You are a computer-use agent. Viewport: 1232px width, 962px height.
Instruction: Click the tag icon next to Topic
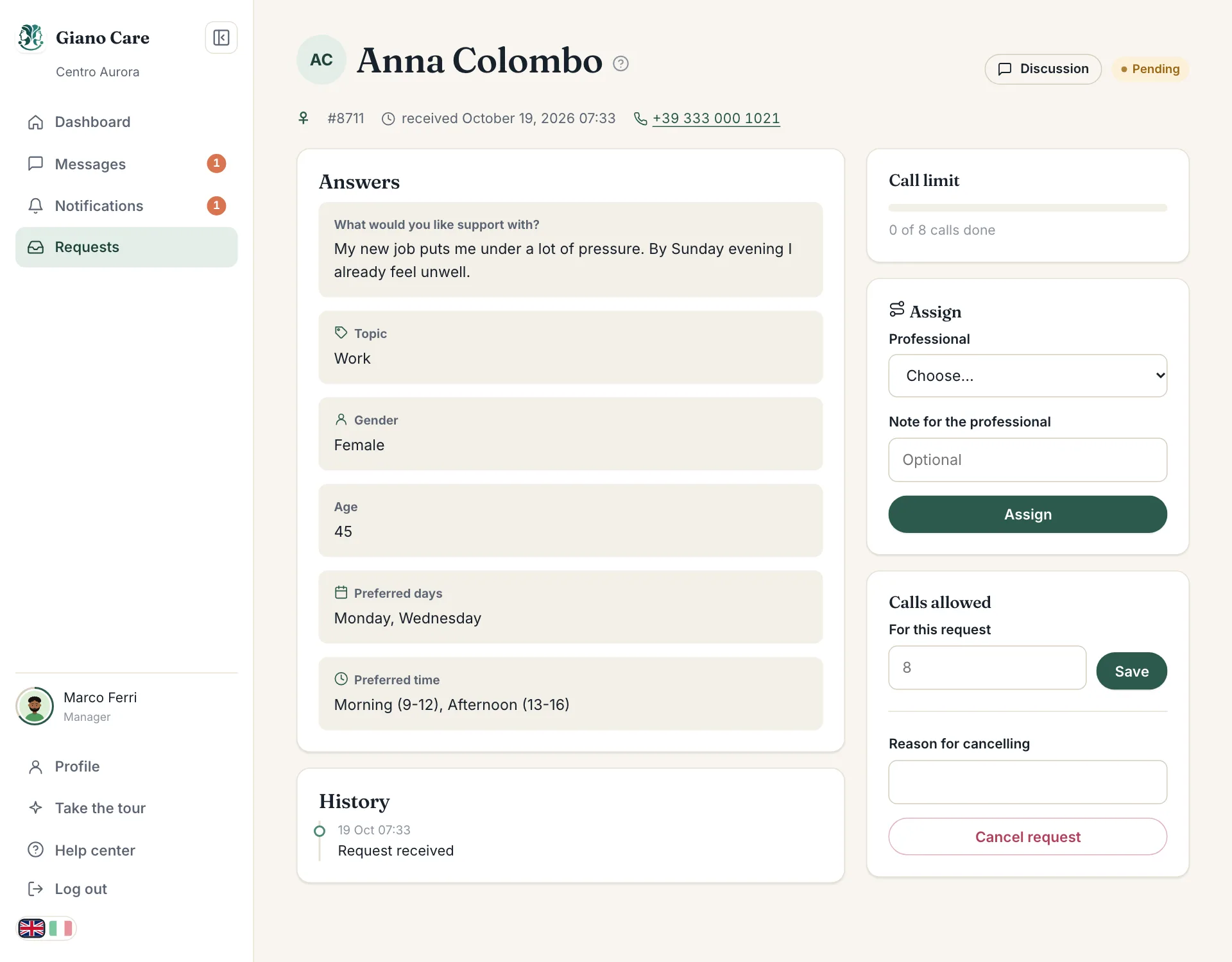click(341, 333)
